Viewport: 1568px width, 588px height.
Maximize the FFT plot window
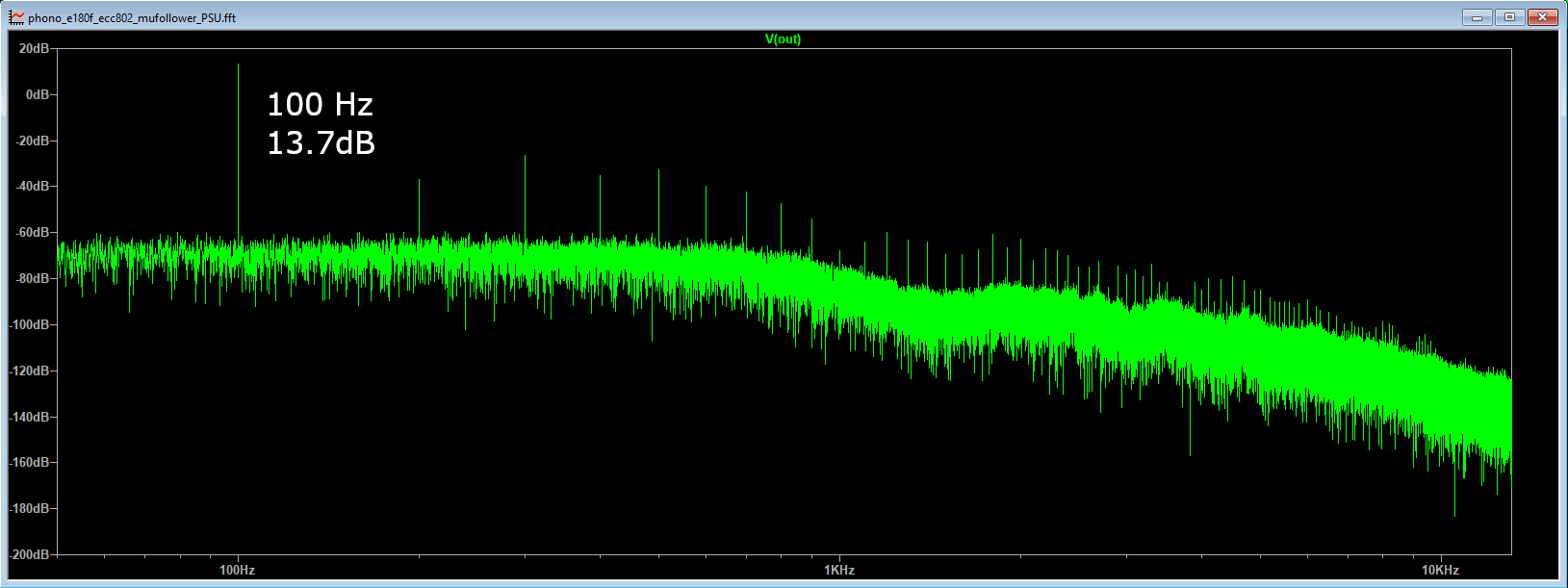(x=1509, y=17)
